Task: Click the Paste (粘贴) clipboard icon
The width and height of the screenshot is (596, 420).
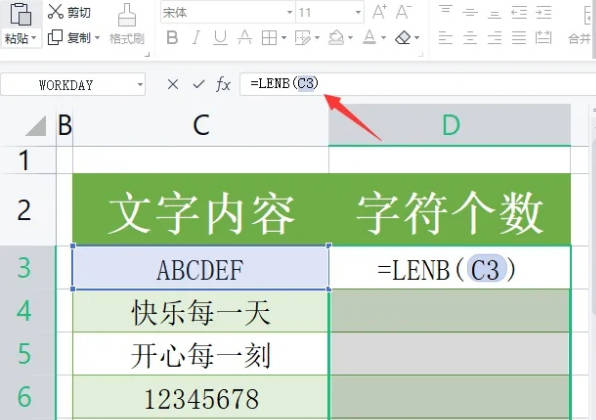Action: tap(21, 14)
